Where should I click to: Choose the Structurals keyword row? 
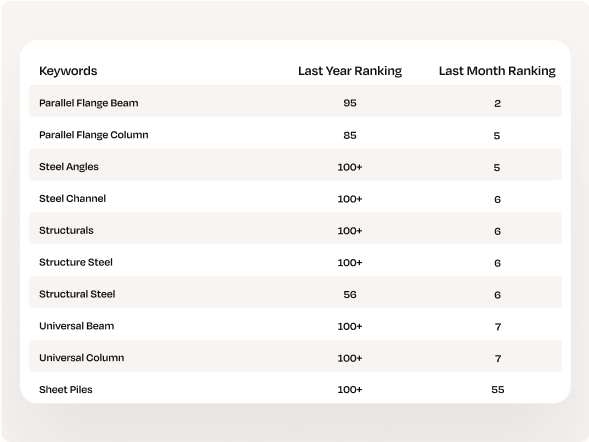295,230
